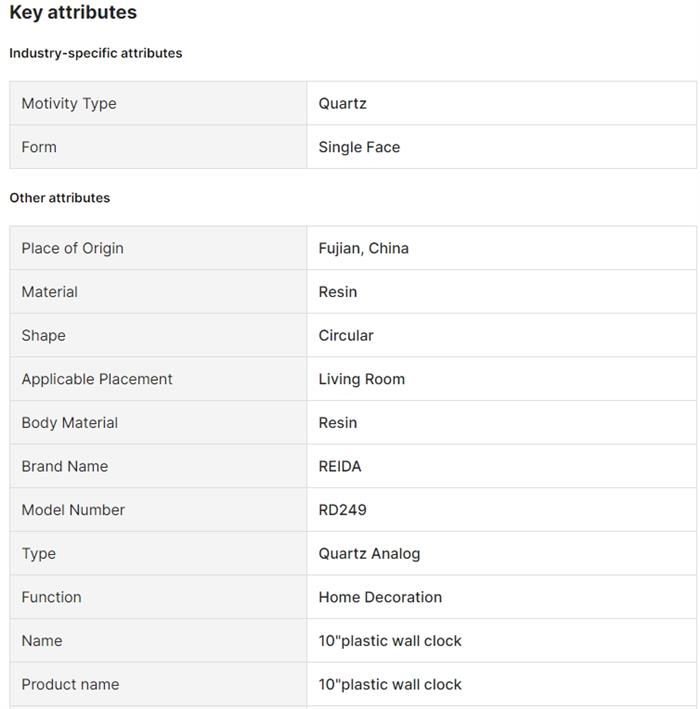This screenshot has height=709, width=700.
Task: Click the Product name row's wall clock value
Action: coord(390,685)
